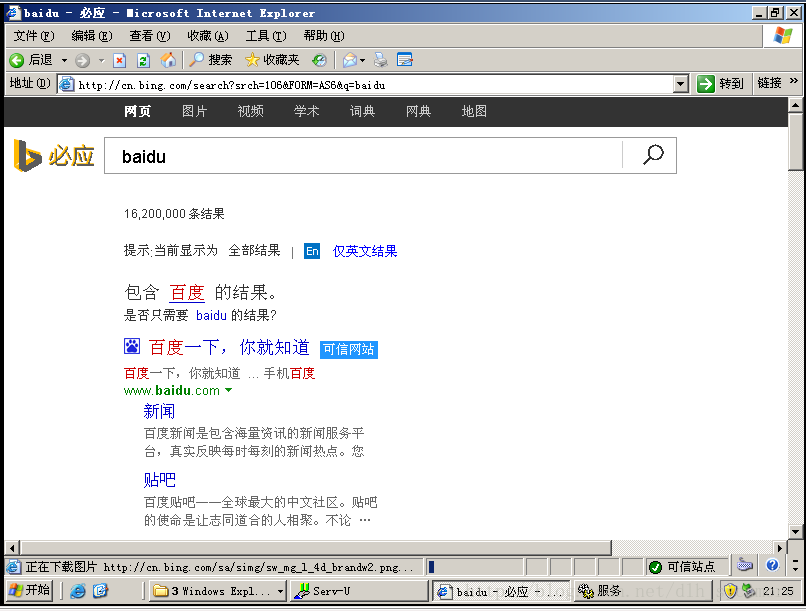Open the 贴吧 sublink
This screenshot has height=611, width=806.
159,480
